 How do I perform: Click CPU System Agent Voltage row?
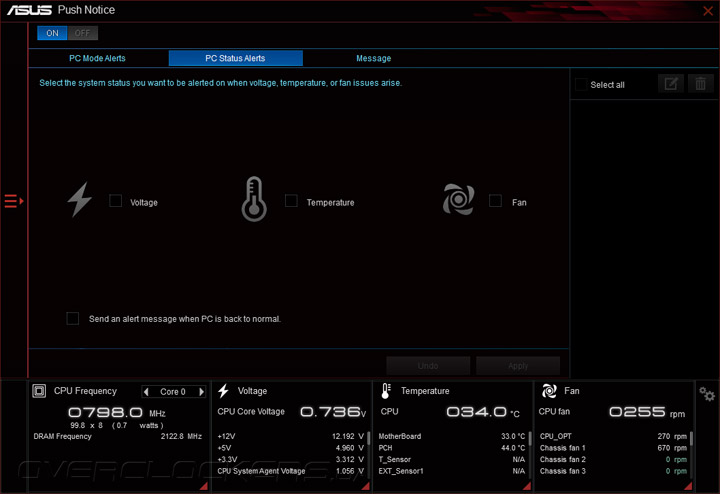(291, 471)
